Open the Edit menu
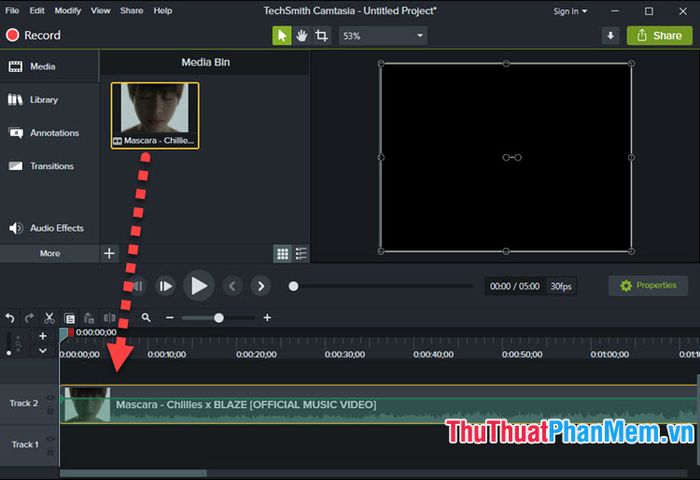The height and width of the screenshot is (480, 700). click(x=37, y=11)
